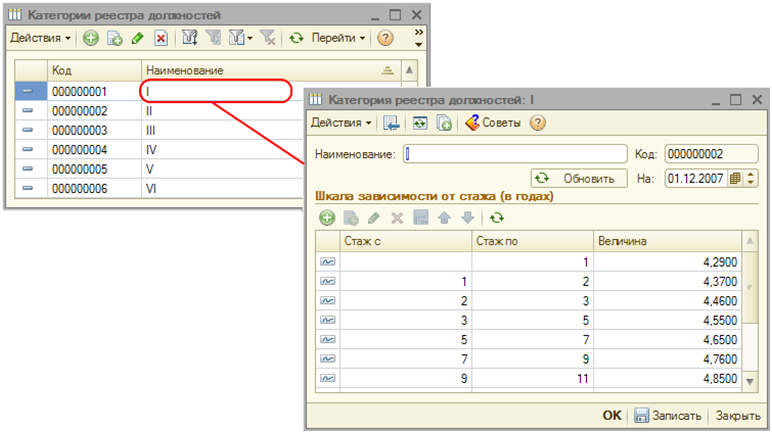
Task: Open the Действия menu in the list window
Action: pos(40,39)
